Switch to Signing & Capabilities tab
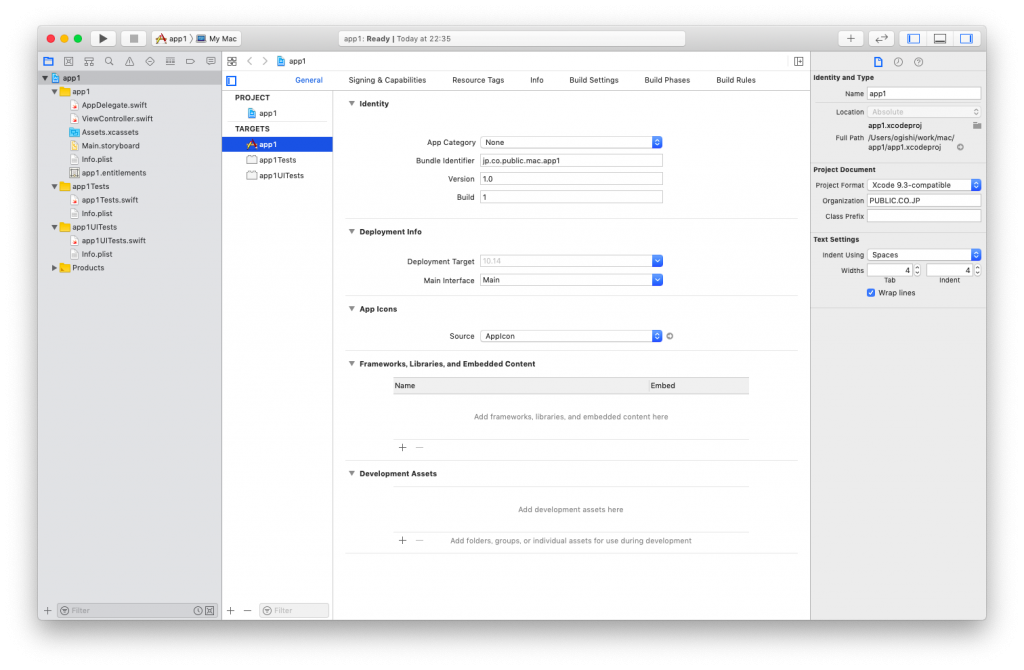 pyautogui.click(x=387, y=80)
